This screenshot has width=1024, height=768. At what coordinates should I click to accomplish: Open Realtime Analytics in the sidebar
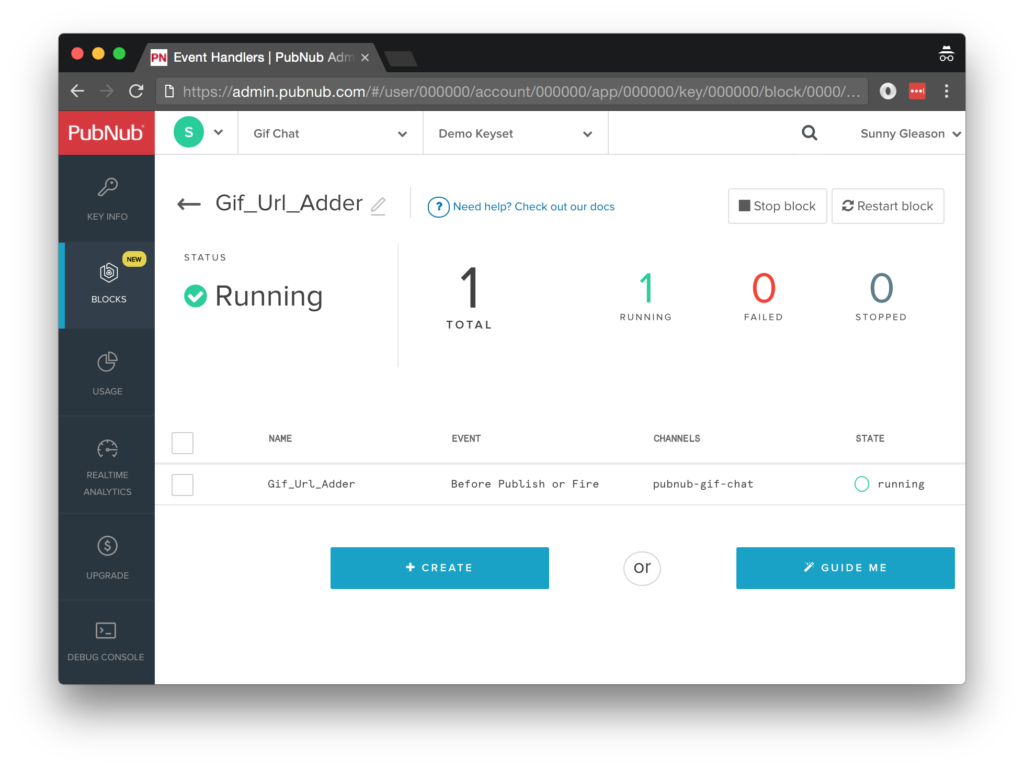[x=107, y=465]
